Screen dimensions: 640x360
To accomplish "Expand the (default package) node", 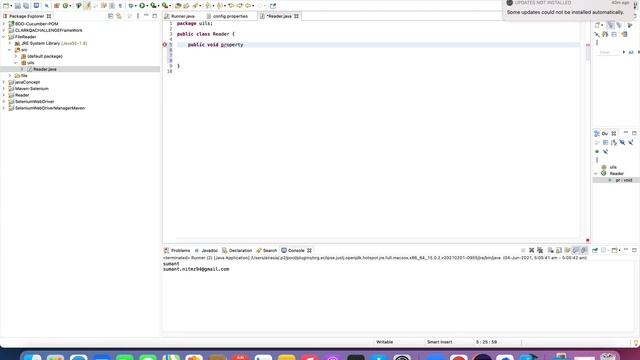I will click(16, 56).
